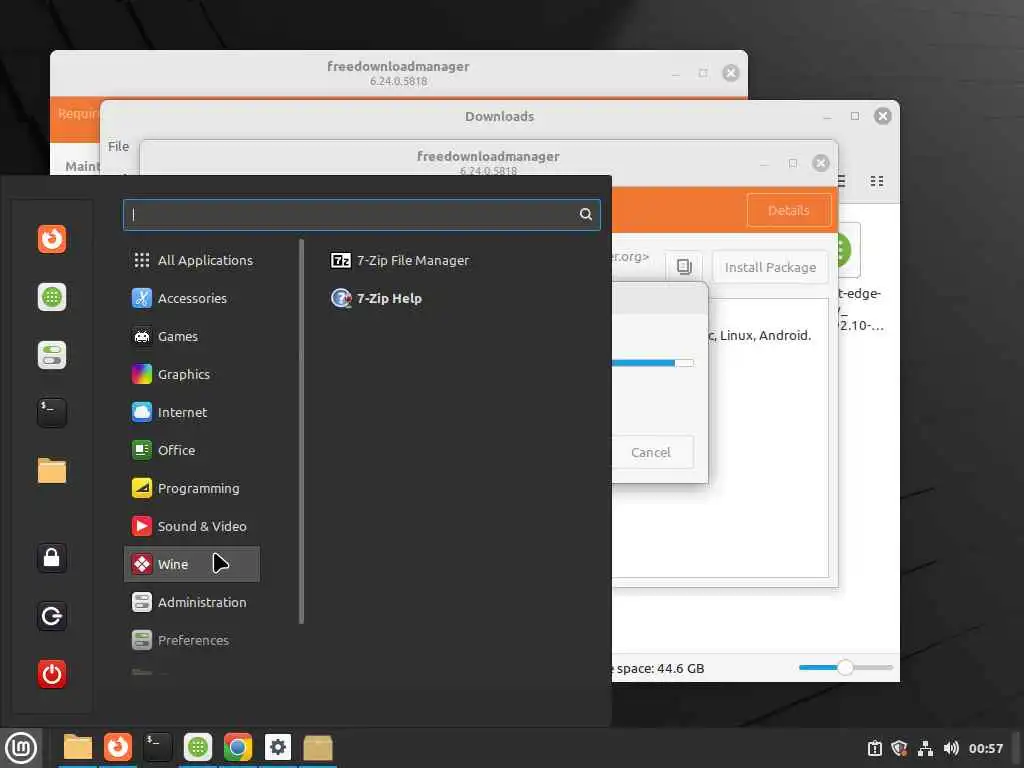Viewport: 1024px width, 768px height.
Task: Click the red Power Off icon
Action: [x=52, y=674]
